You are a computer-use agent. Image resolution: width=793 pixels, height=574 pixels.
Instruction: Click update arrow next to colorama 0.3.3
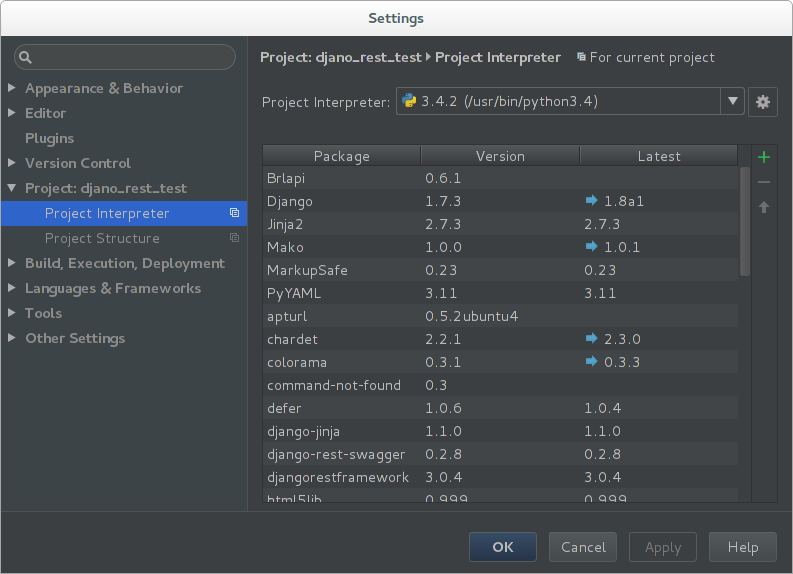[591, 361]
